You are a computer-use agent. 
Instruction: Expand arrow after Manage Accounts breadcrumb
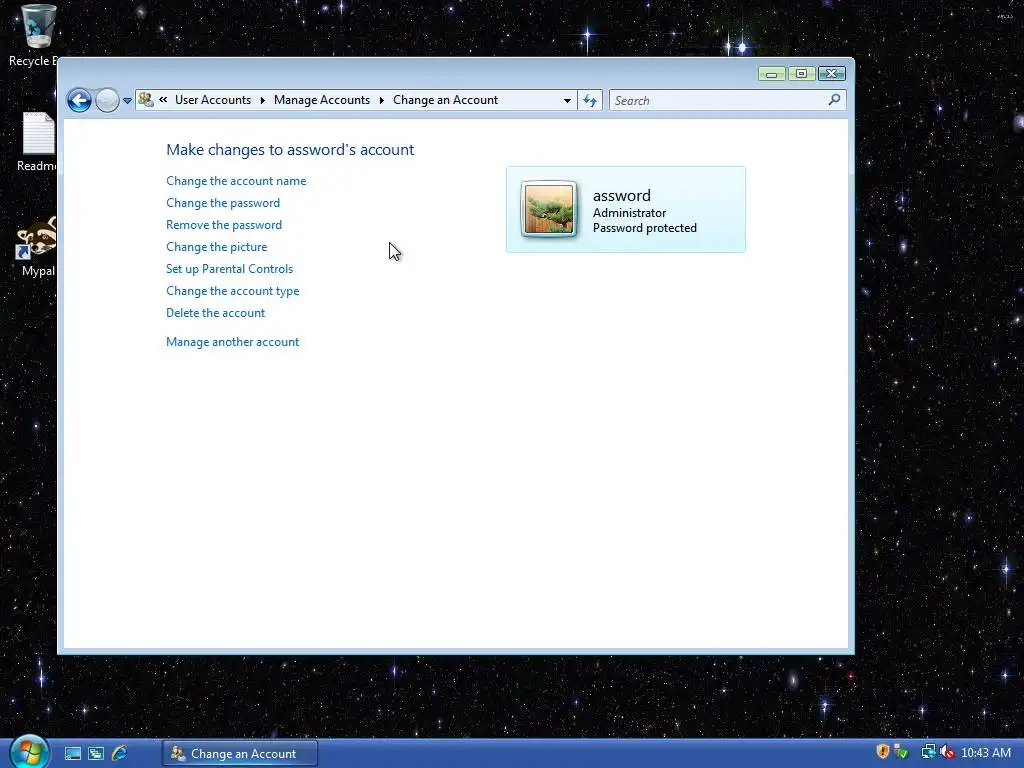381,100
